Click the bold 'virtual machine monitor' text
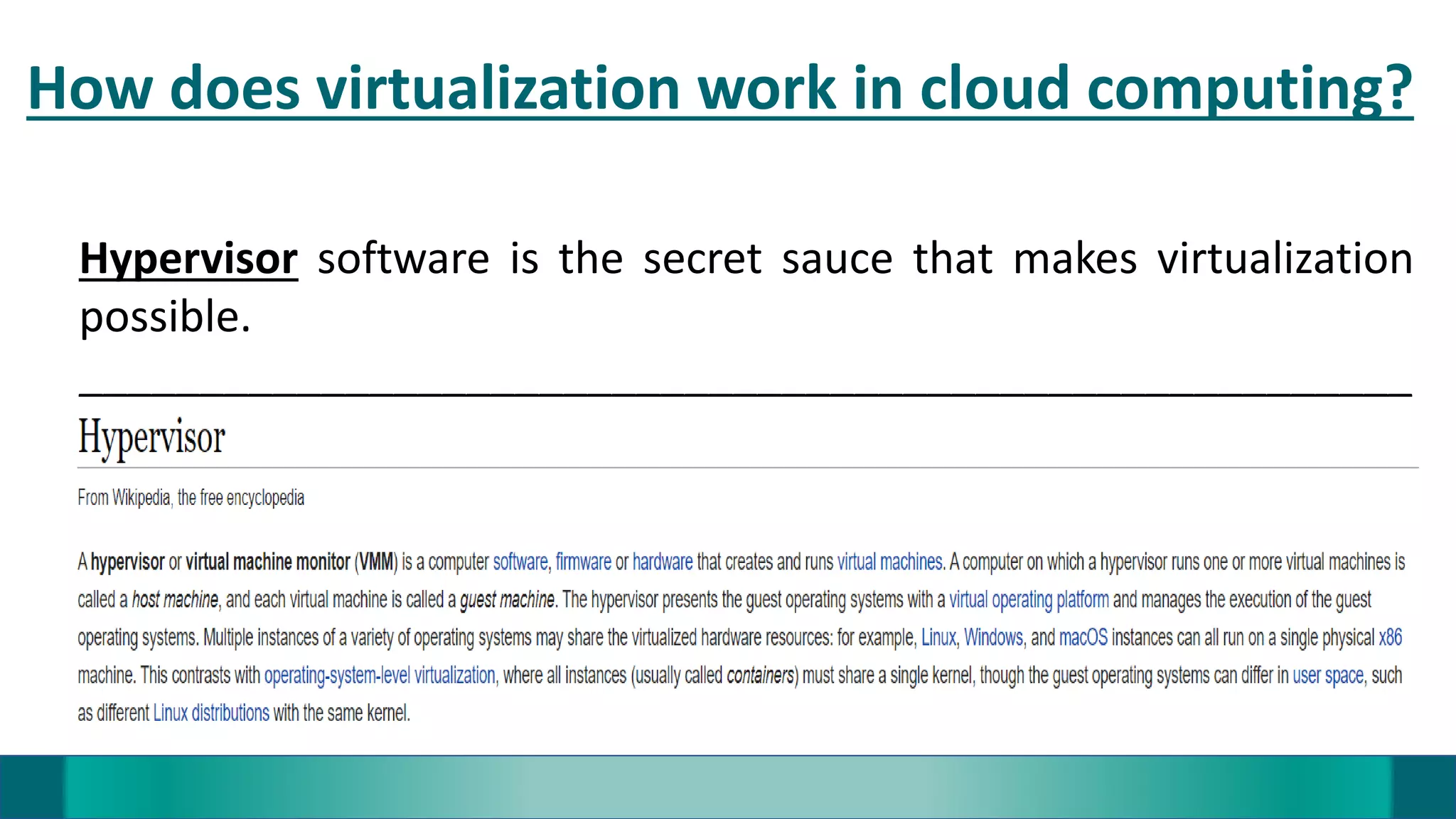The height and width of the screenshot is (819, 1456). coord(268,562)
